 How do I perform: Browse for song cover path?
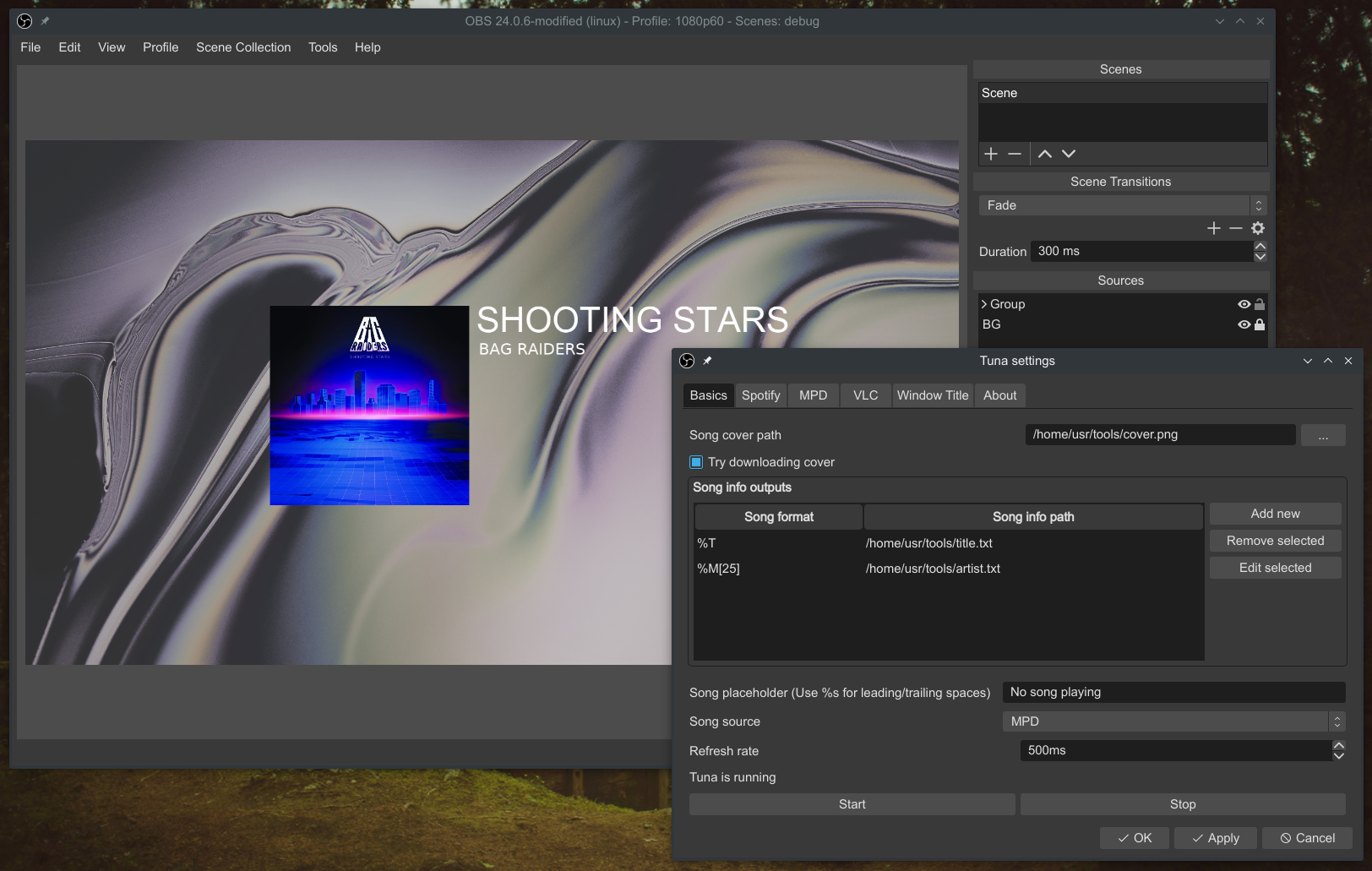coord(1323,435)
